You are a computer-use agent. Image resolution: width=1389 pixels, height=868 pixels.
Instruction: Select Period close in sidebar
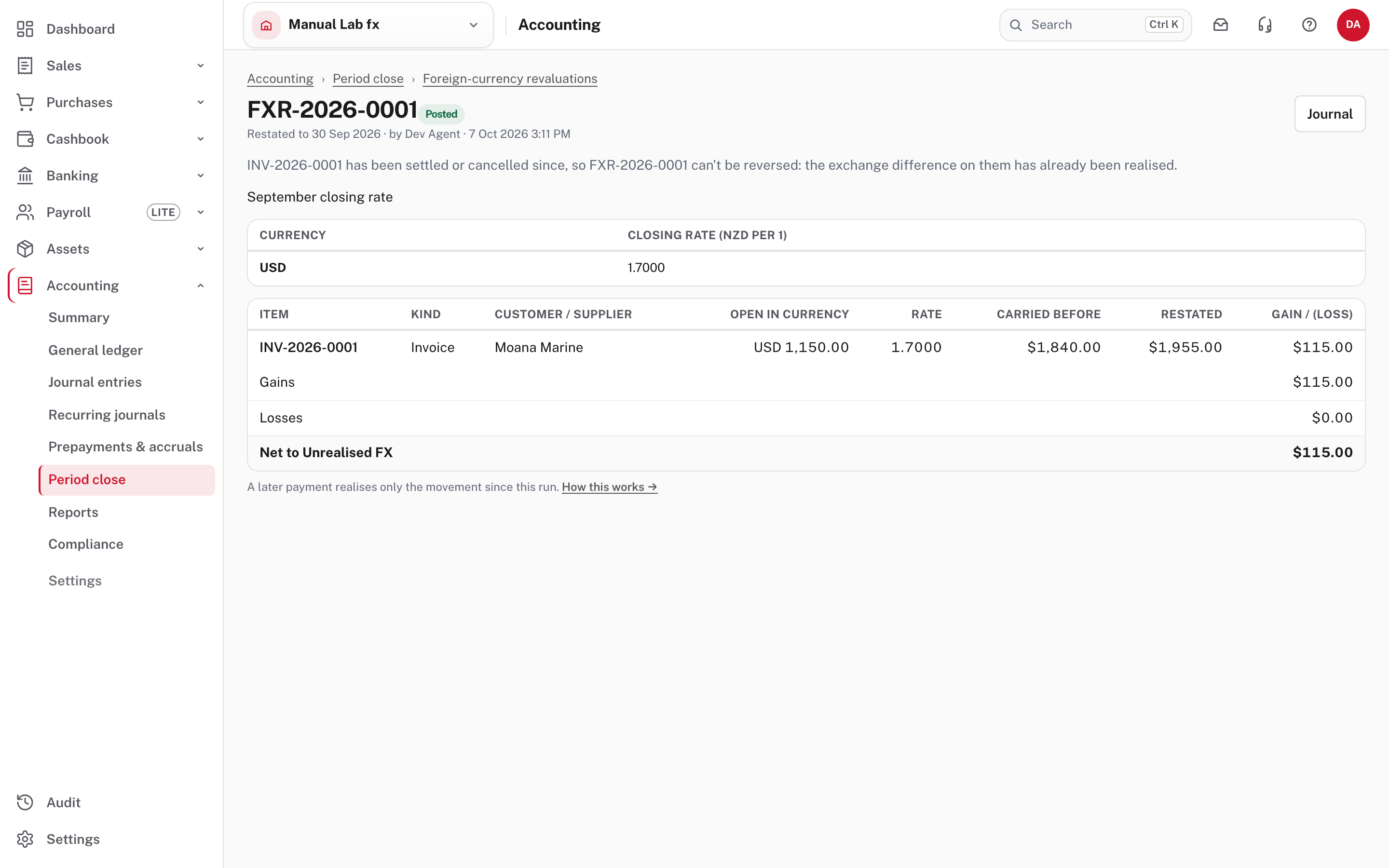(127, 480)
